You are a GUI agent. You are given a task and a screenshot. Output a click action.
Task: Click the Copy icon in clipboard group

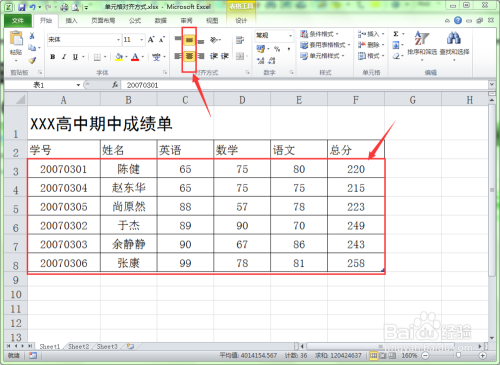[32, 48]
